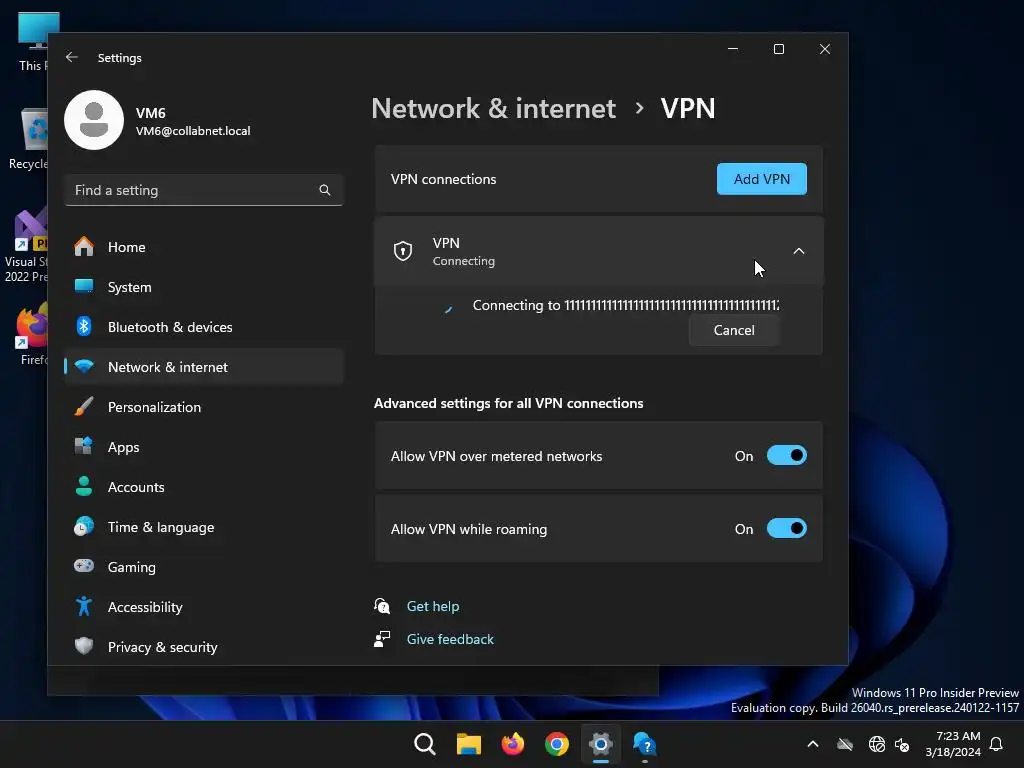Image resolution: width=1024 pixels, height=768 pixels.
Task: Click the Add VPN button
Action: point(761,179)
